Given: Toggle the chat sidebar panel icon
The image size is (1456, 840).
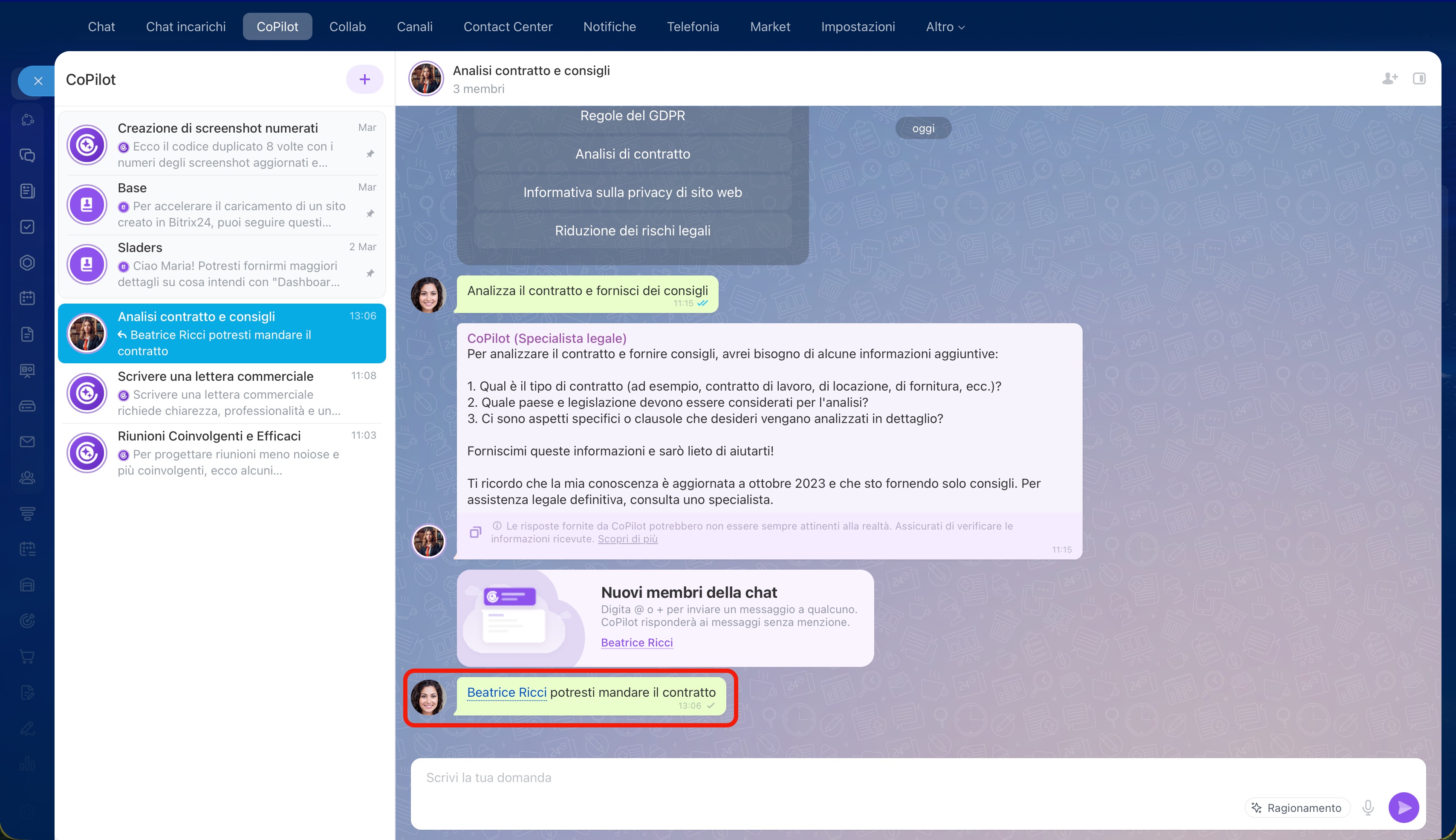Looking at the screenshot, I should (1419, 78).
